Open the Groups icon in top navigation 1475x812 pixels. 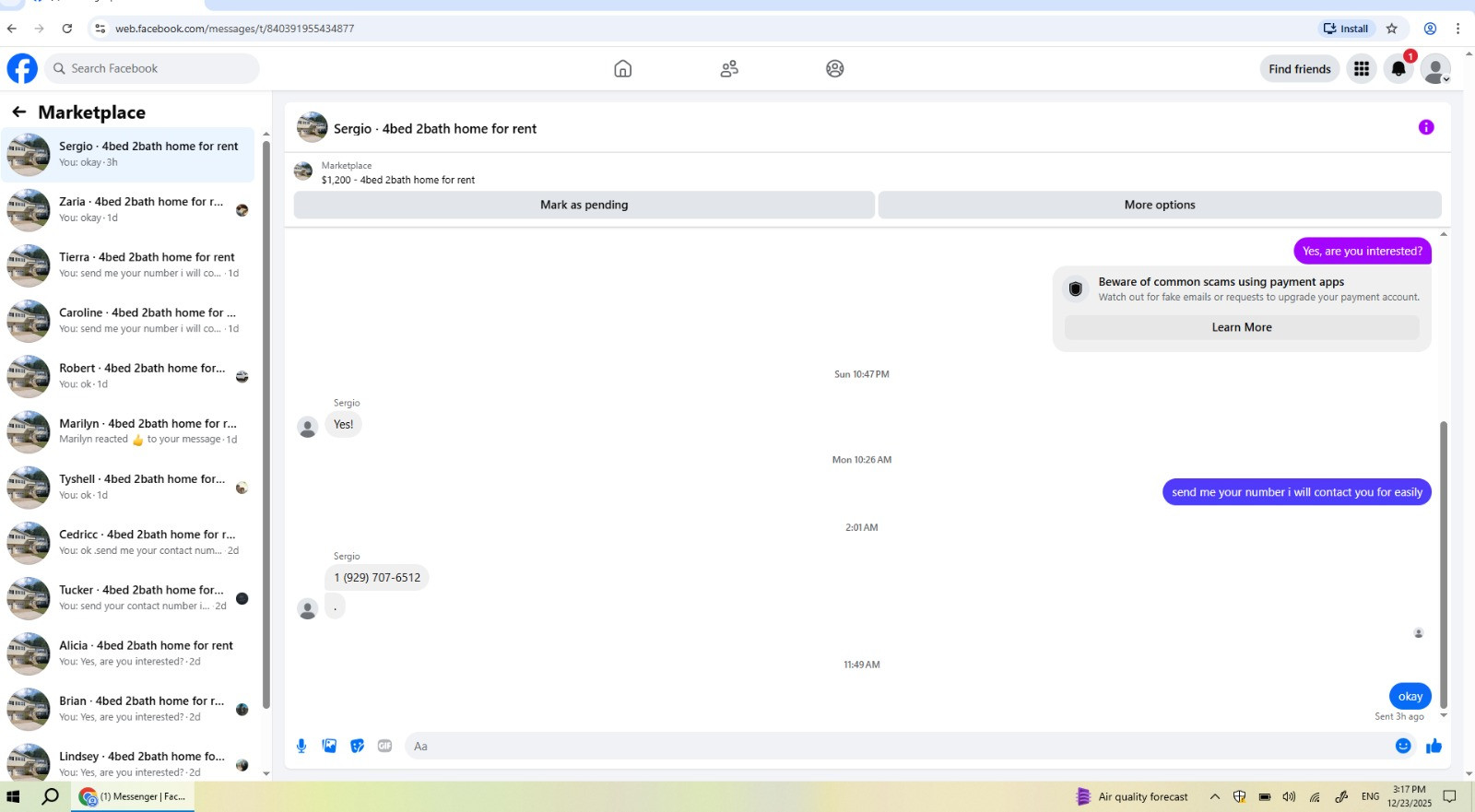click(835, 68)
